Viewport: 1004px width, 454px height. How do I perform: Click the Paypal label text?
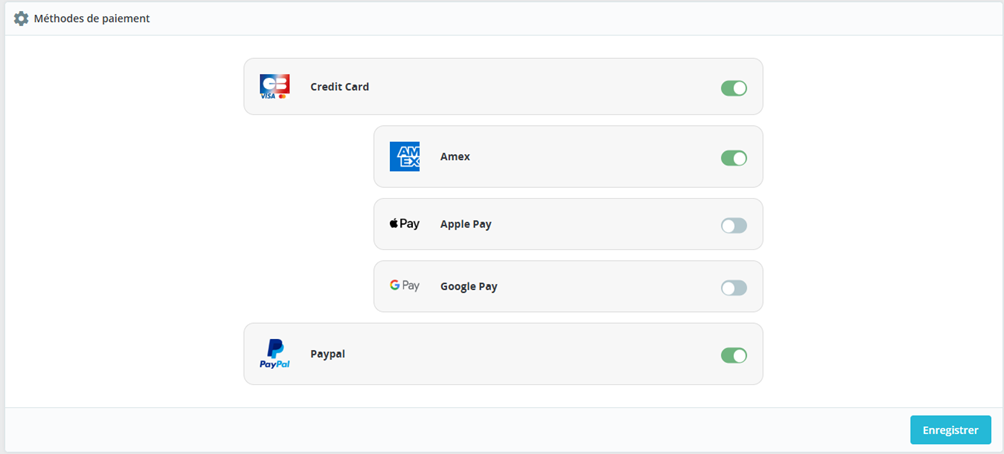[x=328, y=354]
